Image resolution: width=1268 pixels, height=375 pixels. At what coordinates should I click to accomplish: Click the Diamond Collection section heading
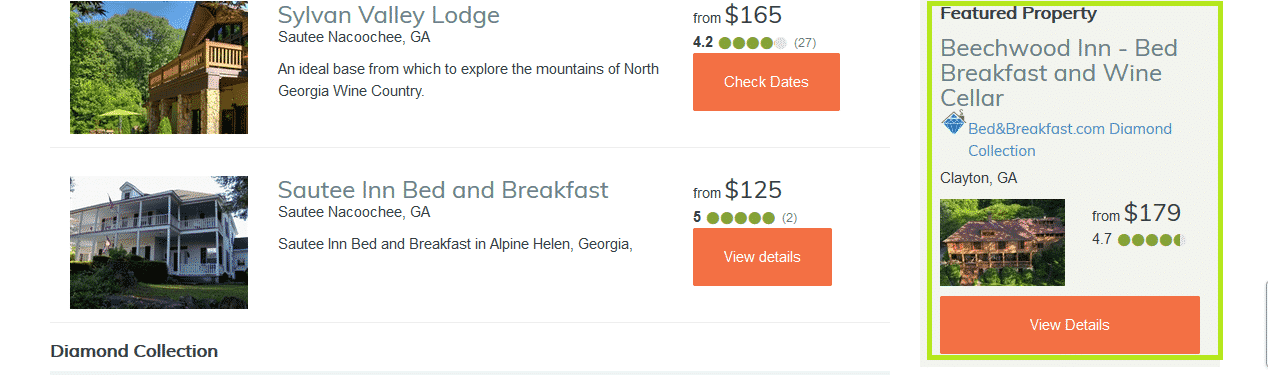click(x=134, y=351)
